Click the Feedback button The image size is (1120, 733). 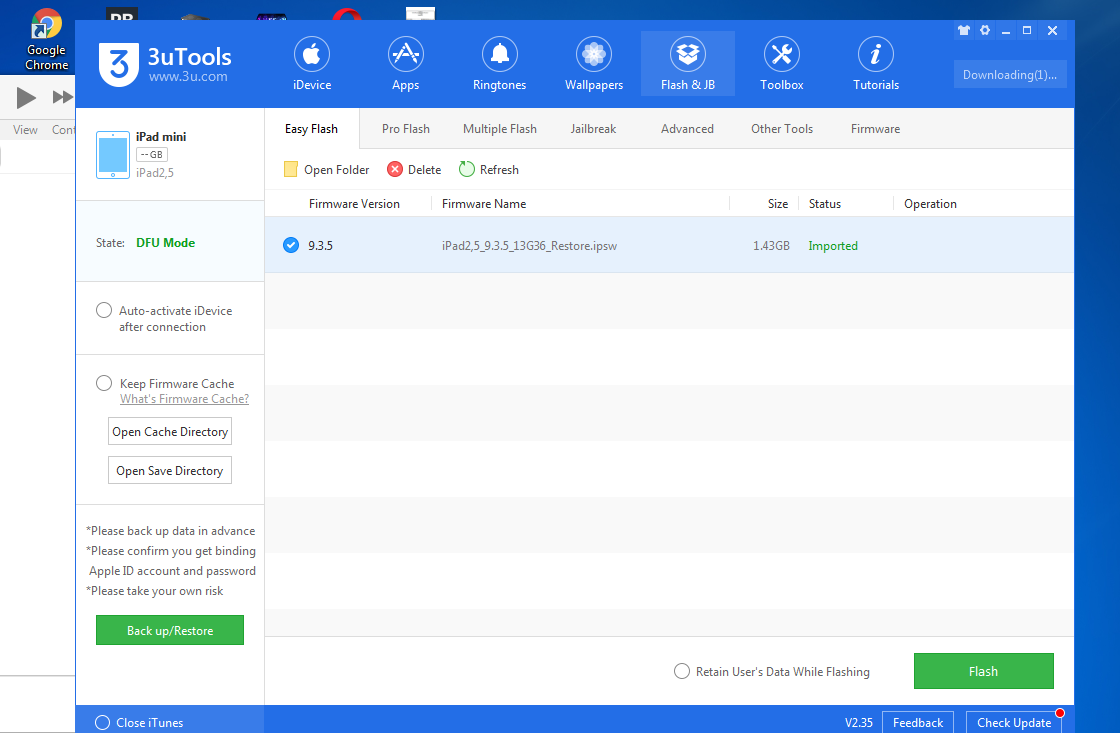pyautogui.click(x=918, y=722)
